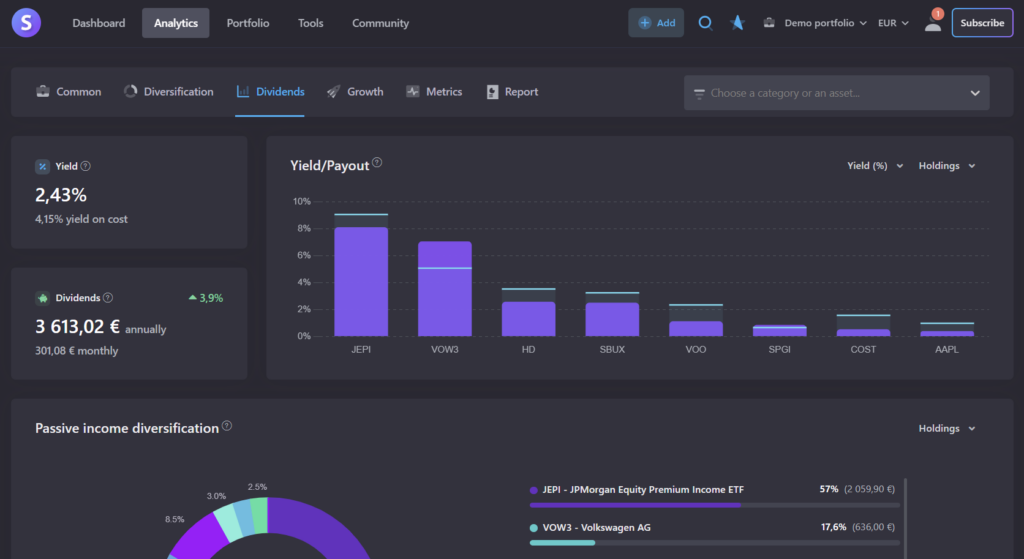1024x559 pixels.
Task: Open the Yield (%) chart dropdown
Action: tap(874, 166)
